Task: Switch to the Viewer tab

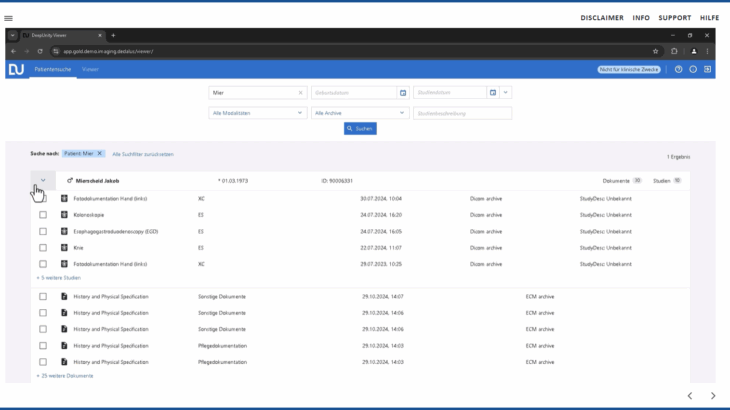Action: click(90, 69)
